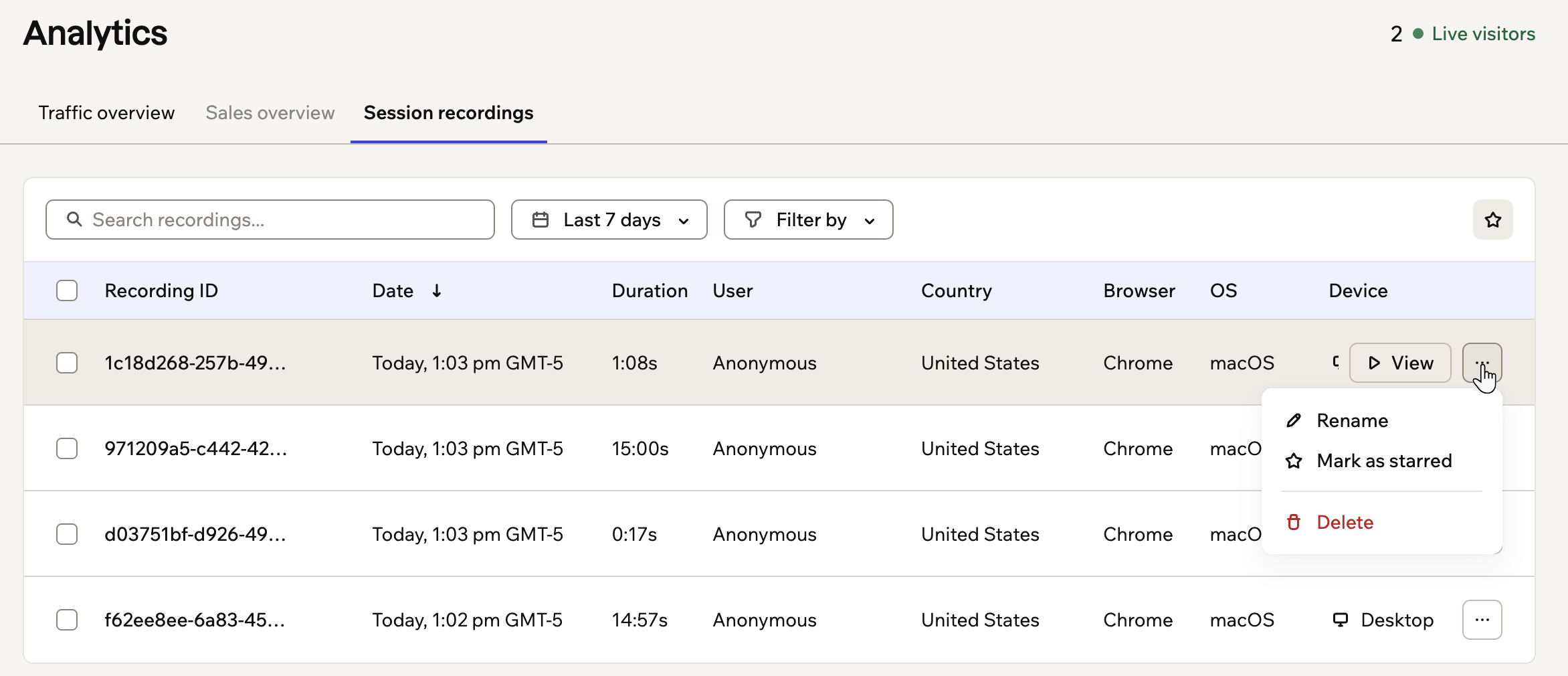Open options menu for 1c18d268 recording
The image size is (1568, 676).
point(1482,363)
